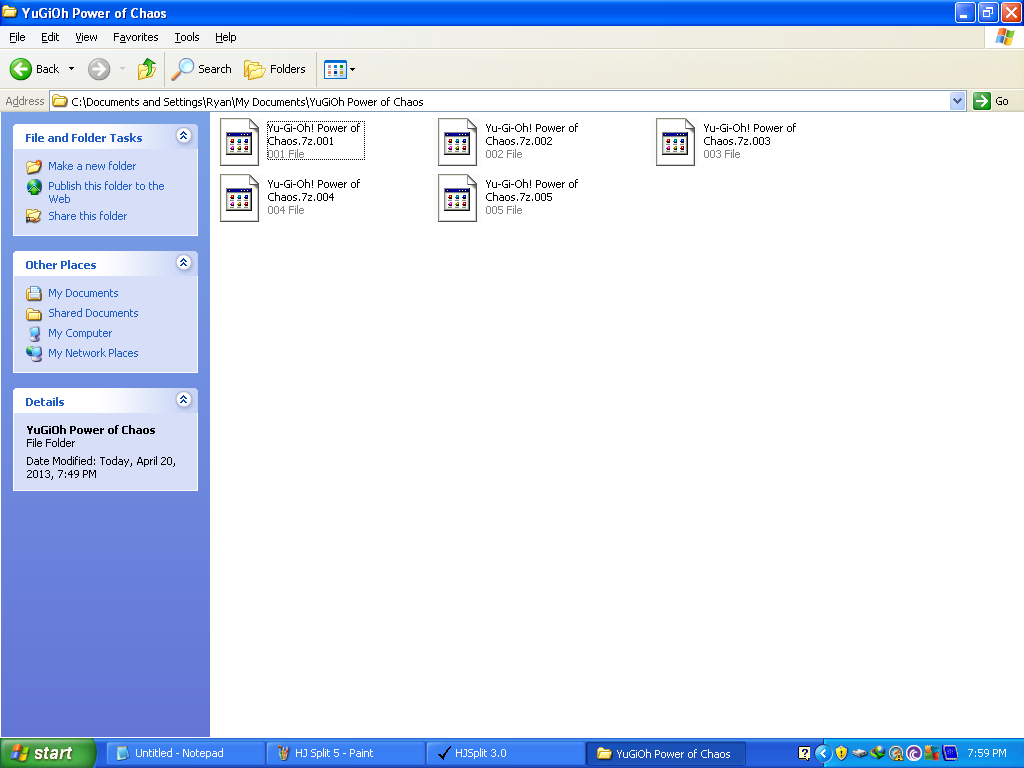This screenshot has width=1024, height=768.
Task: Click the compass warning tray icon
Action: pos(896,754)
